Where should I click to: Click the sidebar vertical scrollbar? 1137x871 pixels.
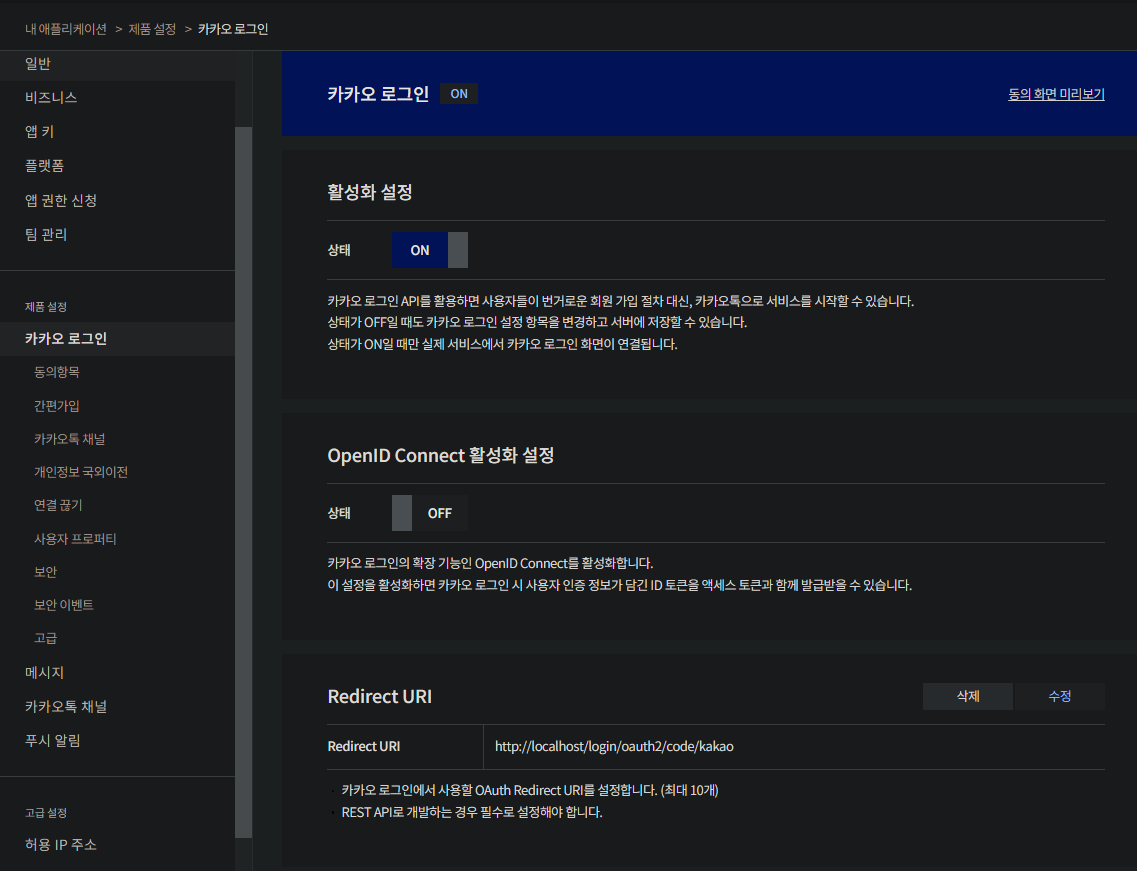244,482
